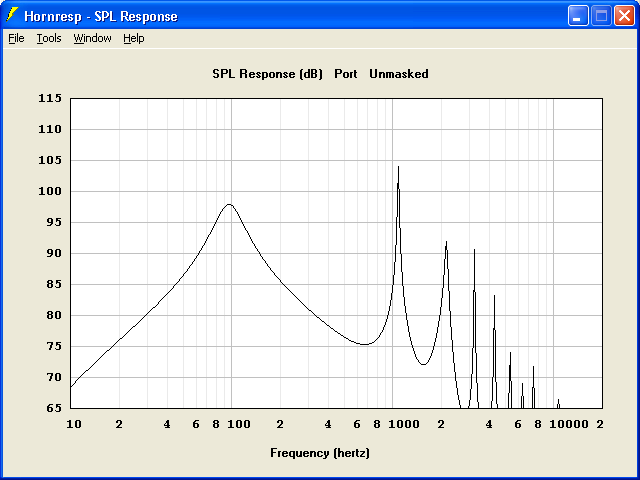Click the disabled maximize window button
The width and height of the screenshot is (640, 480).
601,16
